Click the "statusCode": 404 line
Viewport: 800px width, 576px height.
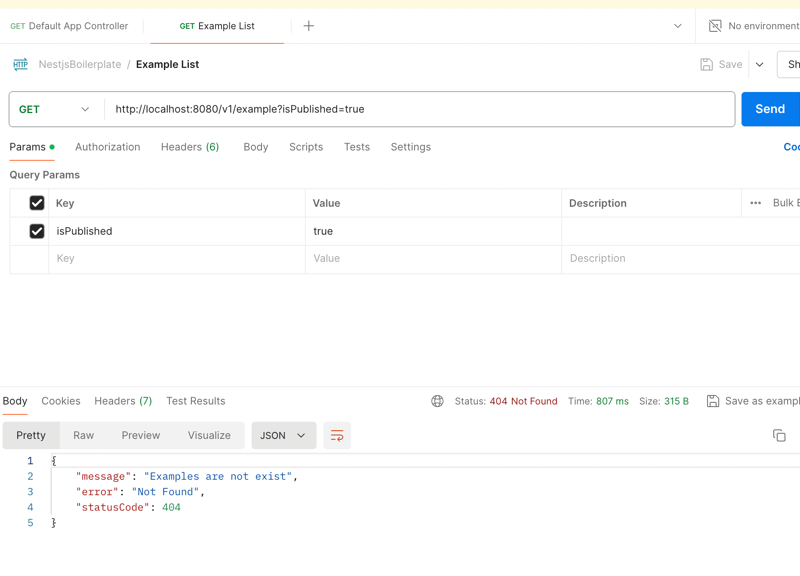[x=128, y=507]
